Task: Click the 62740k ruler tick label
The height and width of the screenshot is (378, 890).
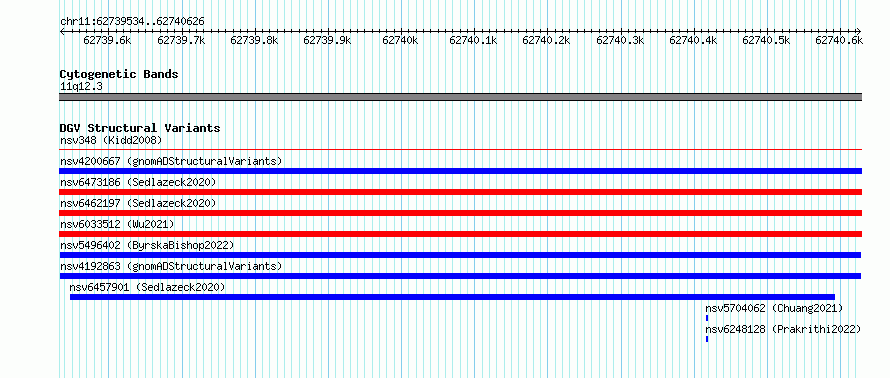Action: click(x=400, y=40)
